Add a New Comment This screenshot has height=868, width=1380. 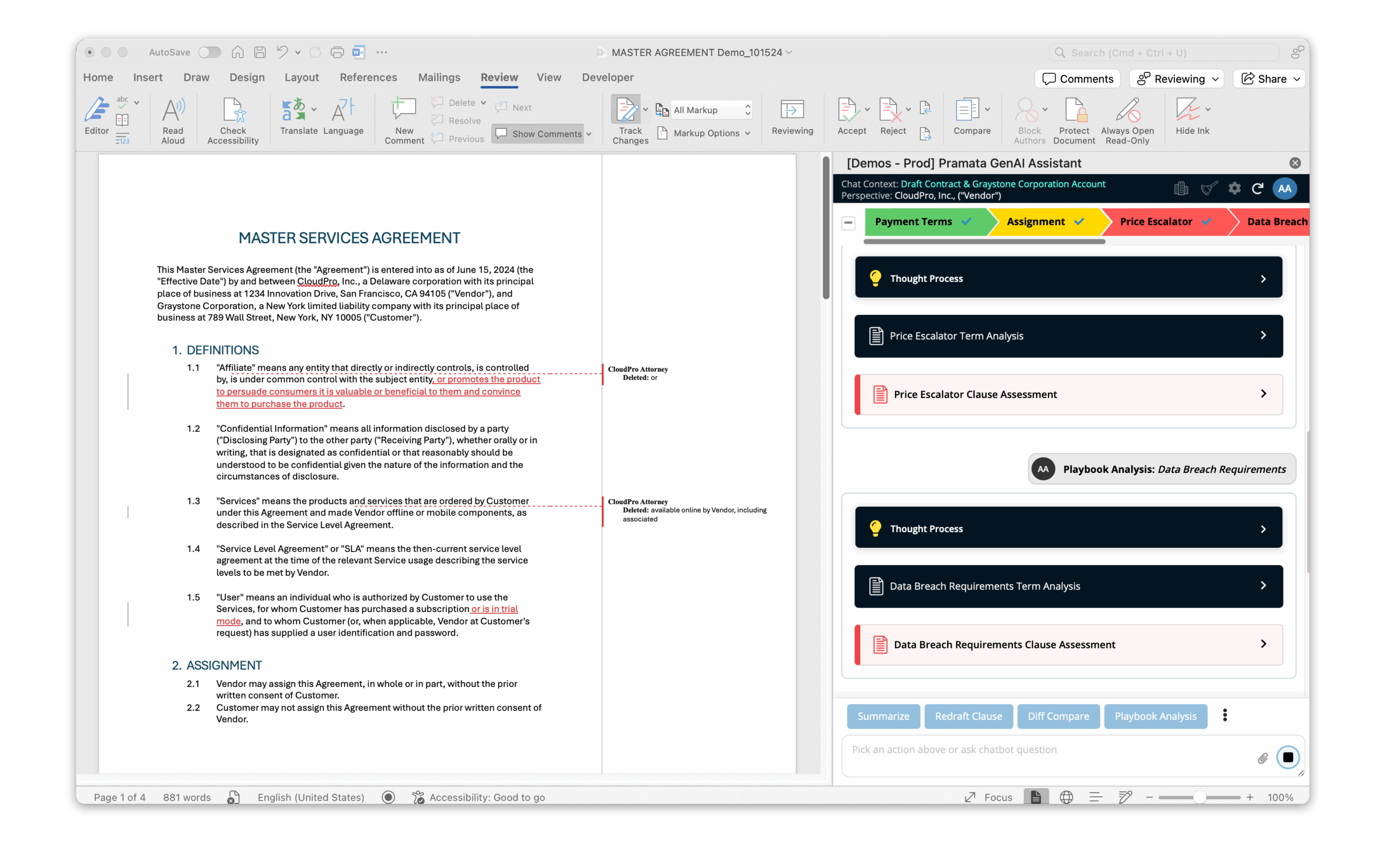pos(404,120)
